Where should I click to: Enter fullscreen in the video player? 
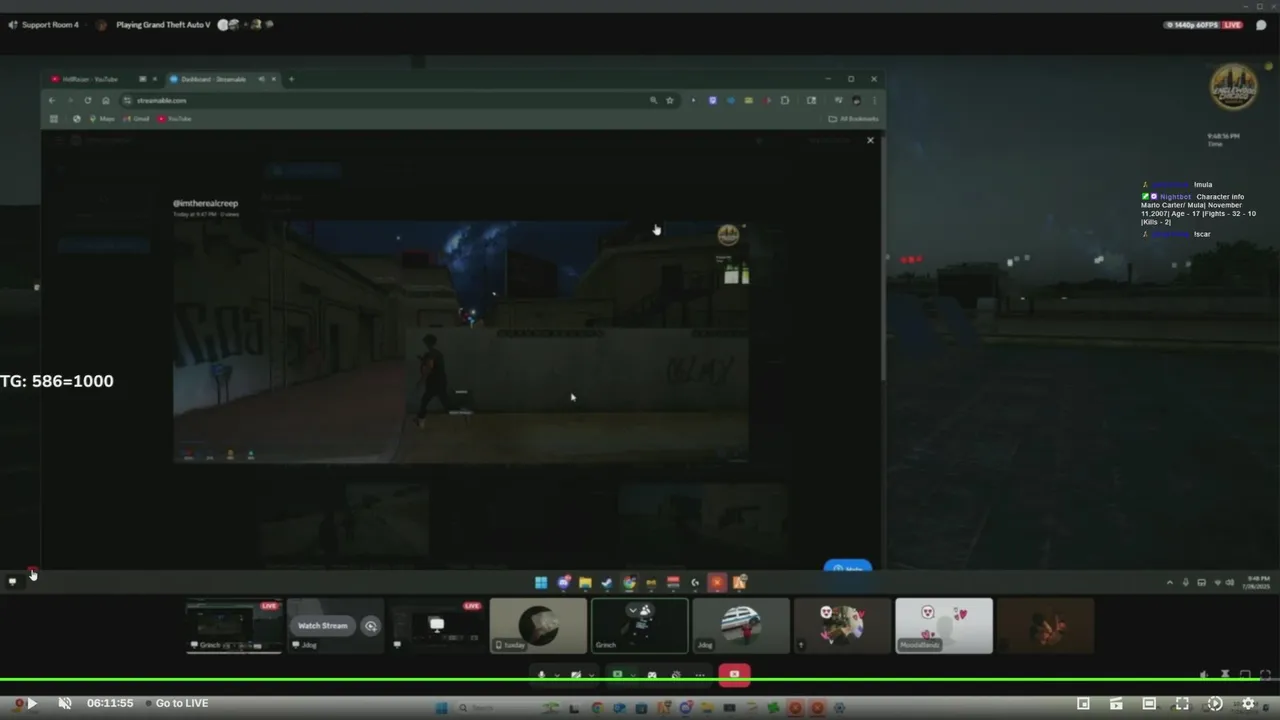(1182, 704)
